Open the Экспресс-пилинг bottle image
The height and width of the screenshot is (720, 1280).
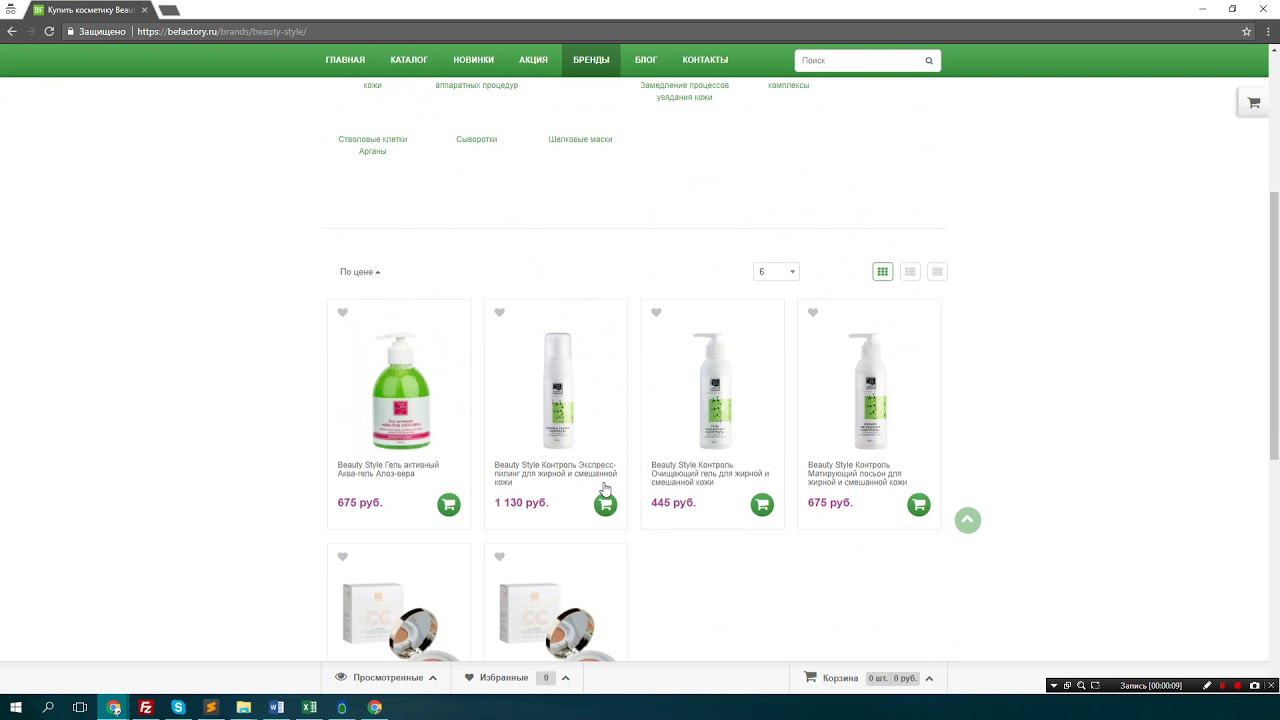(x=557, y=391)
